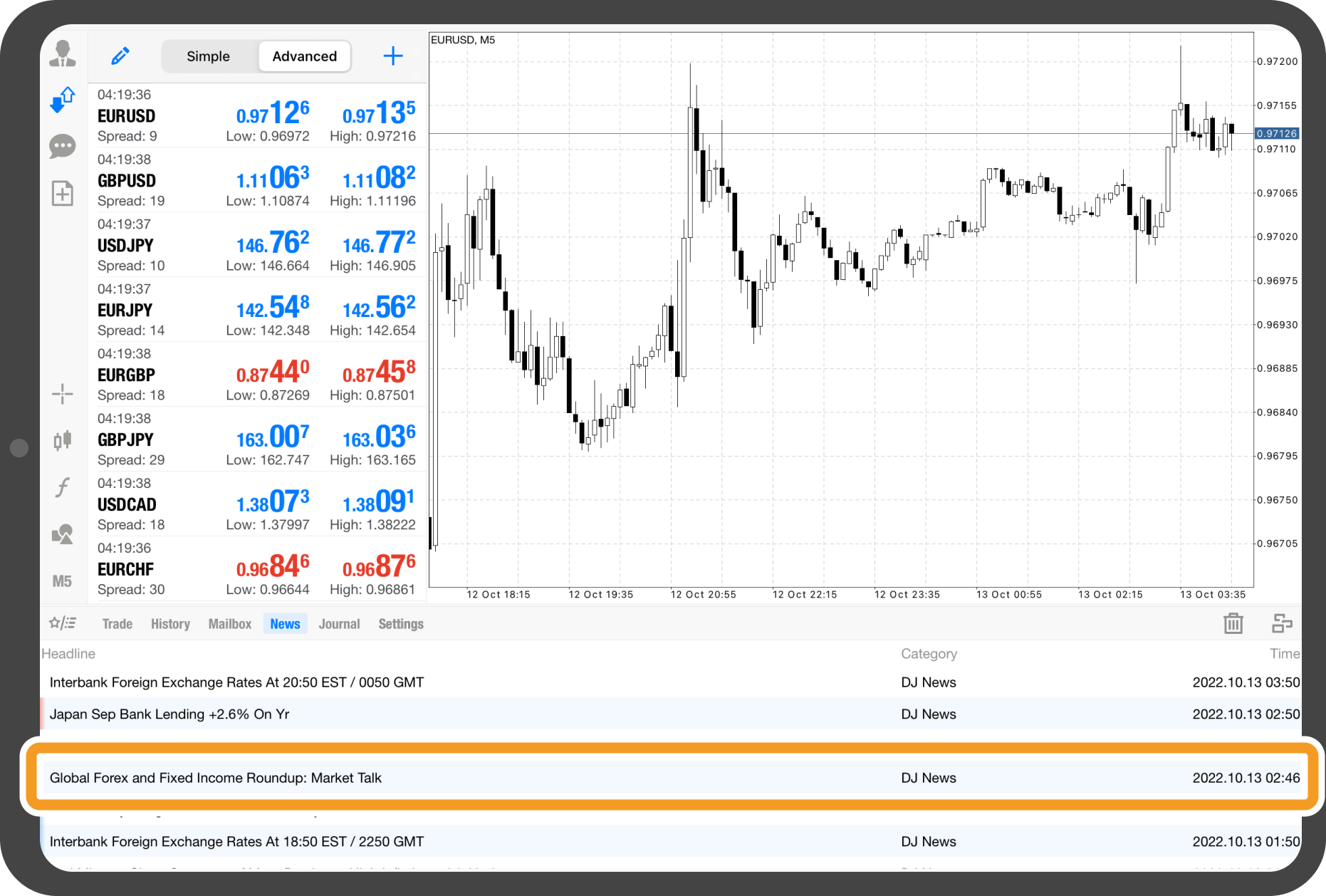
Task: Open the candlestick chart type icon
Action: 63,440
